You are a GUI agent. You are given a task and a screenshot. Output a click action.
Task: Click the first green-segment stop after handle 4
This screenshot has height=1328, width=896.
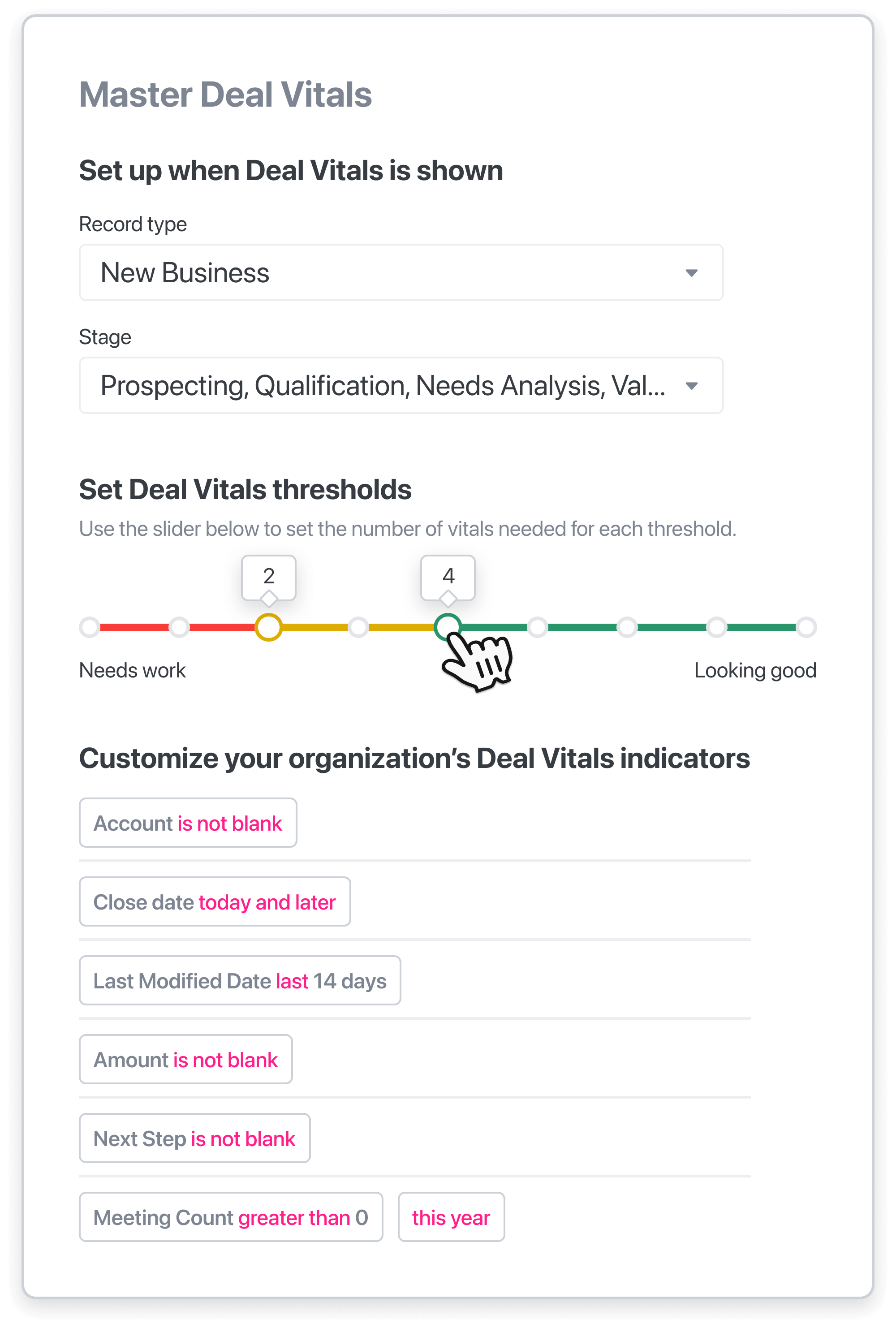[537, 627]
